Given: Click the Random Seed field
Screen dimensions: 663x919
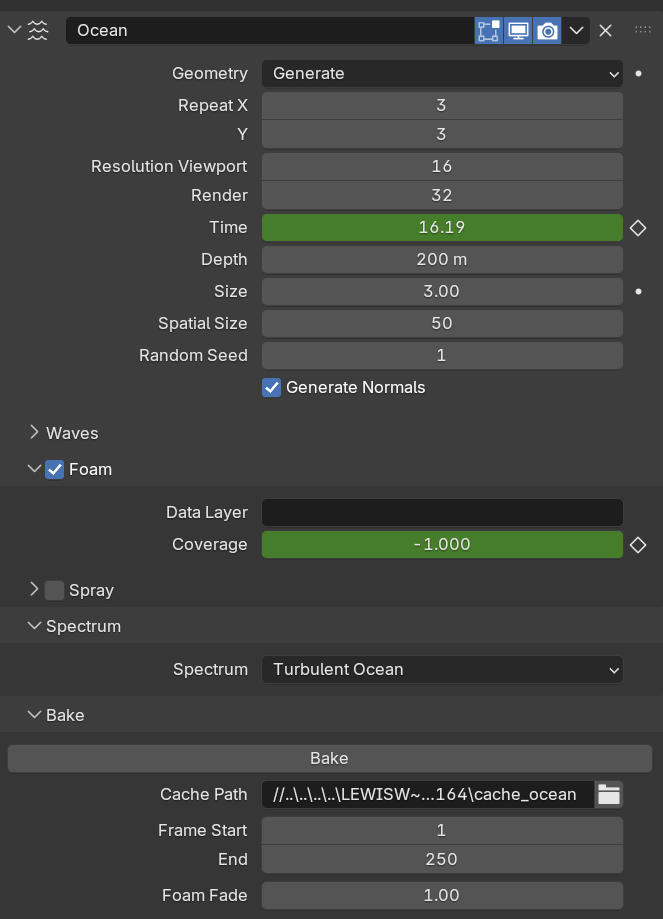Looking at the screenshot, I should [442, 355].
